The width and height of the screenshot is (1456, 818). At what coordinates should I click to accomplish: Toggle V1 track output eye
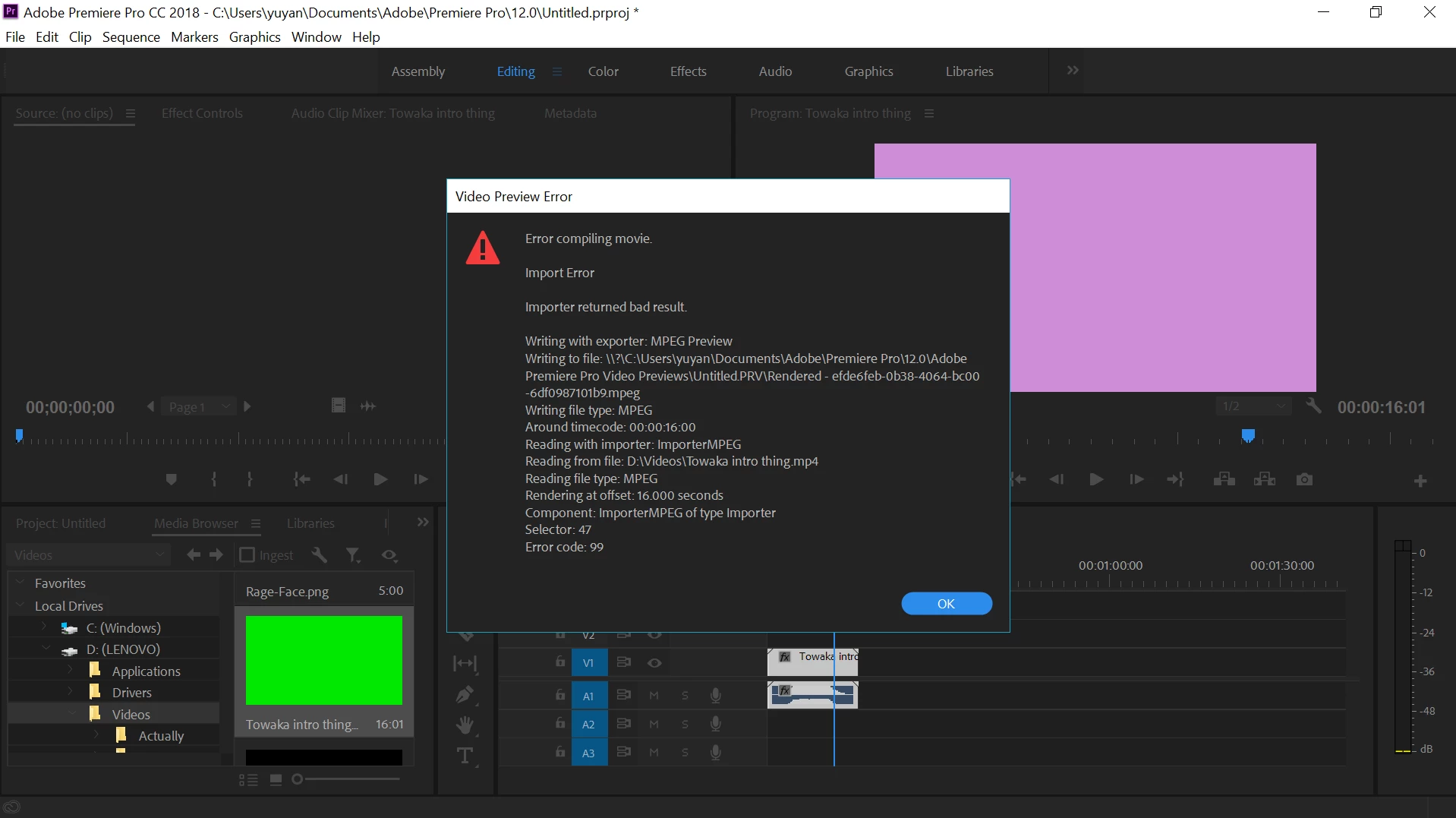click(654, 663)
